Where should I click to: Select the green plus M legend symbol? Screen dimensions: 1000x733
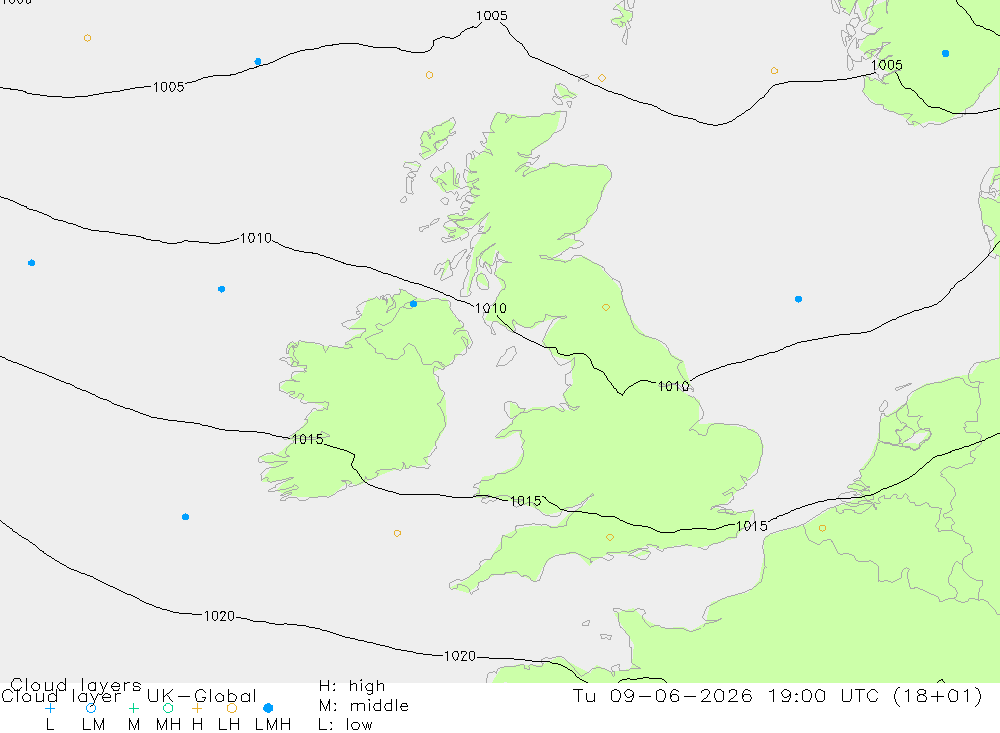click(x=133, y=708)
